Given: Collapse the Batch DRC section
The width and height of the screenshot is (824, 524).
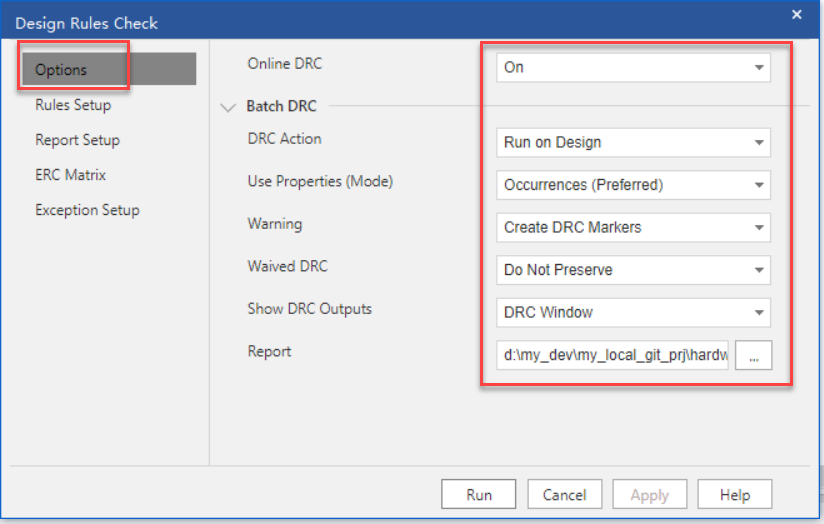Looking at the screenshot, I should point(228,106).
